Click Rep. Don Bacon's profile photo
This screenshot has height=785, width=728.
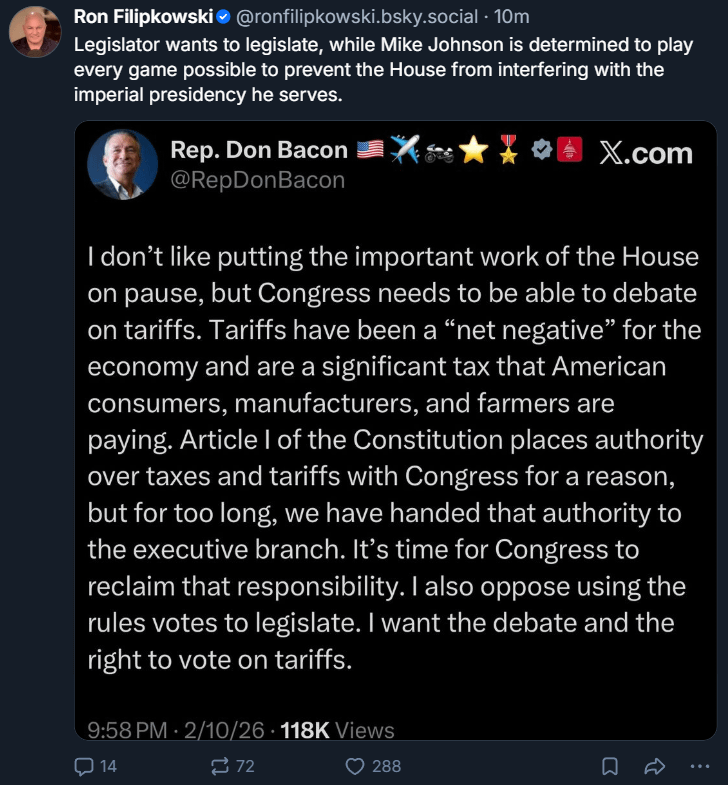coord(123,164)
